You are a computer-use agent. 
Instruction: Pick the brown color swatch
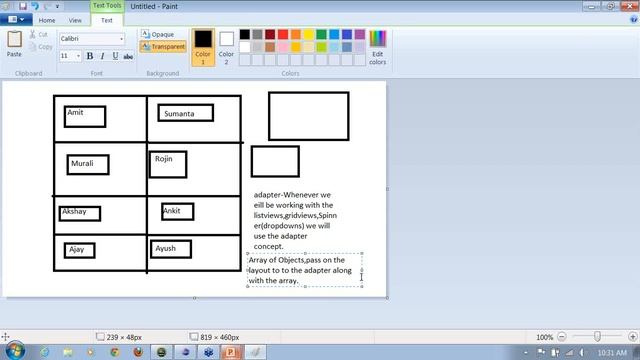270,47
